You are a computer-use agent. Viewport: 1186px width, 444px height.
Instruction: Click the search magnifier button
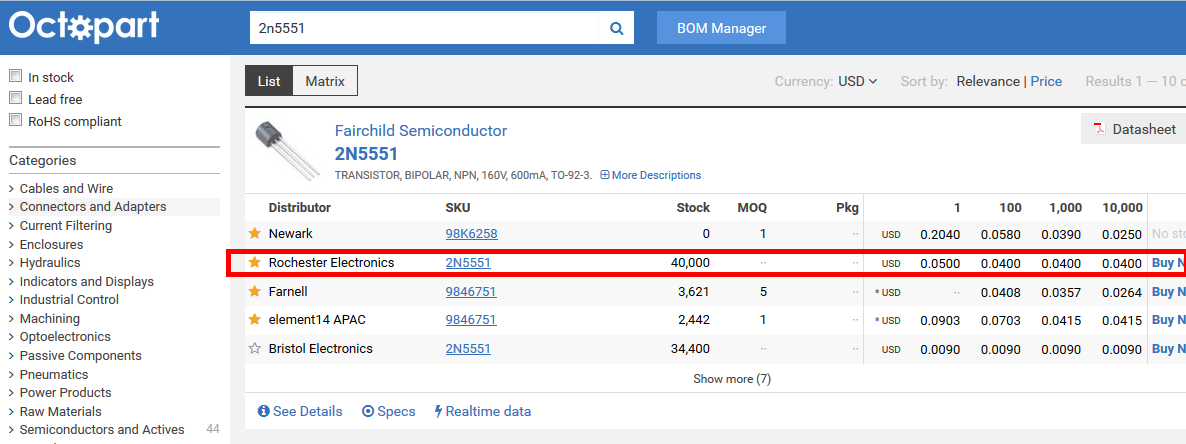point(616,29)
